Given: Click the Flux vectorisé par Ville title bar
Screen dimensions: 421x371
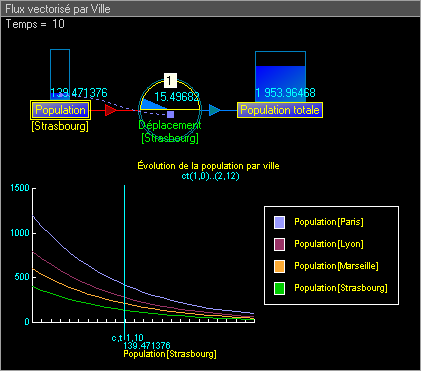Looking at the screenshot, I should coord(210,9).
